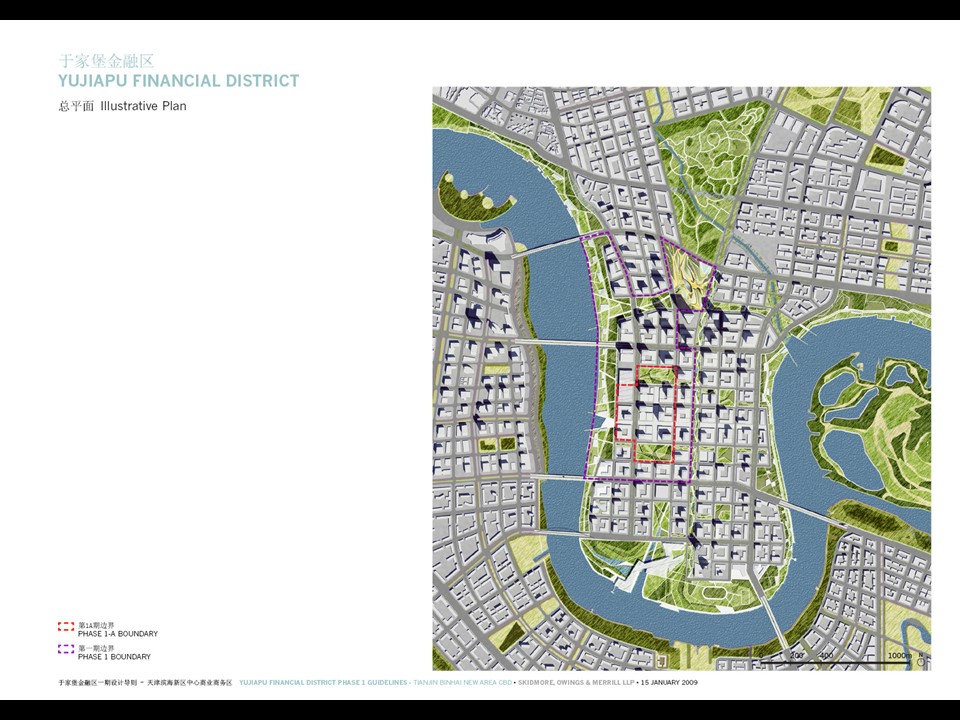The width and height of the screenshot is (960, 720).
Task: Select the PHASE 1 BOUNDARY legend label
Action: coord(114,657)
